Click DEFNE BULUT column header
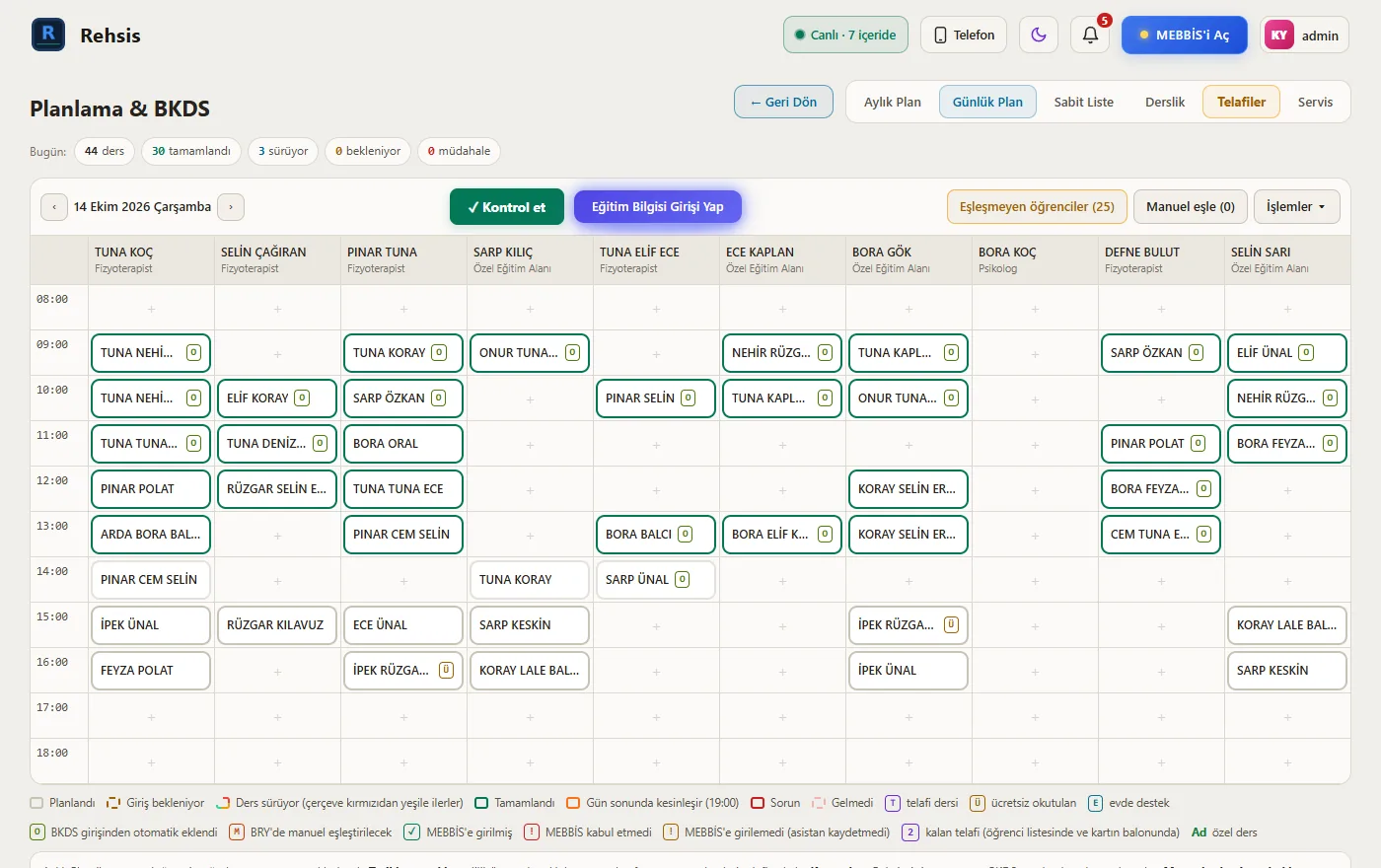Image resolution: width=1381 pixels, height=868 pixels. pyautogui.click(x=1161, y=259)
